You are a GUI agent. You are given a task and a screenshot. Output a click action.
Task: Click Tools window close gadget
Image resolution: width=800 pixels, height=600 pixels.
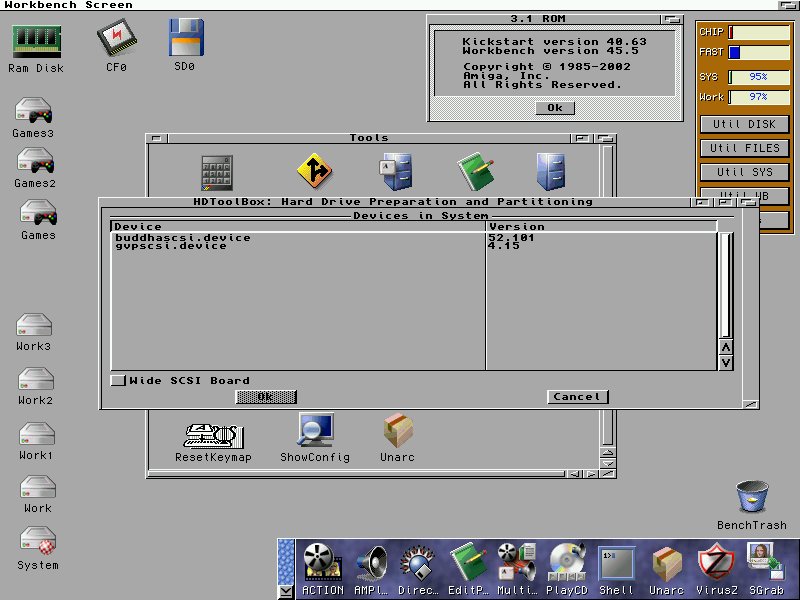click(157, 138)
